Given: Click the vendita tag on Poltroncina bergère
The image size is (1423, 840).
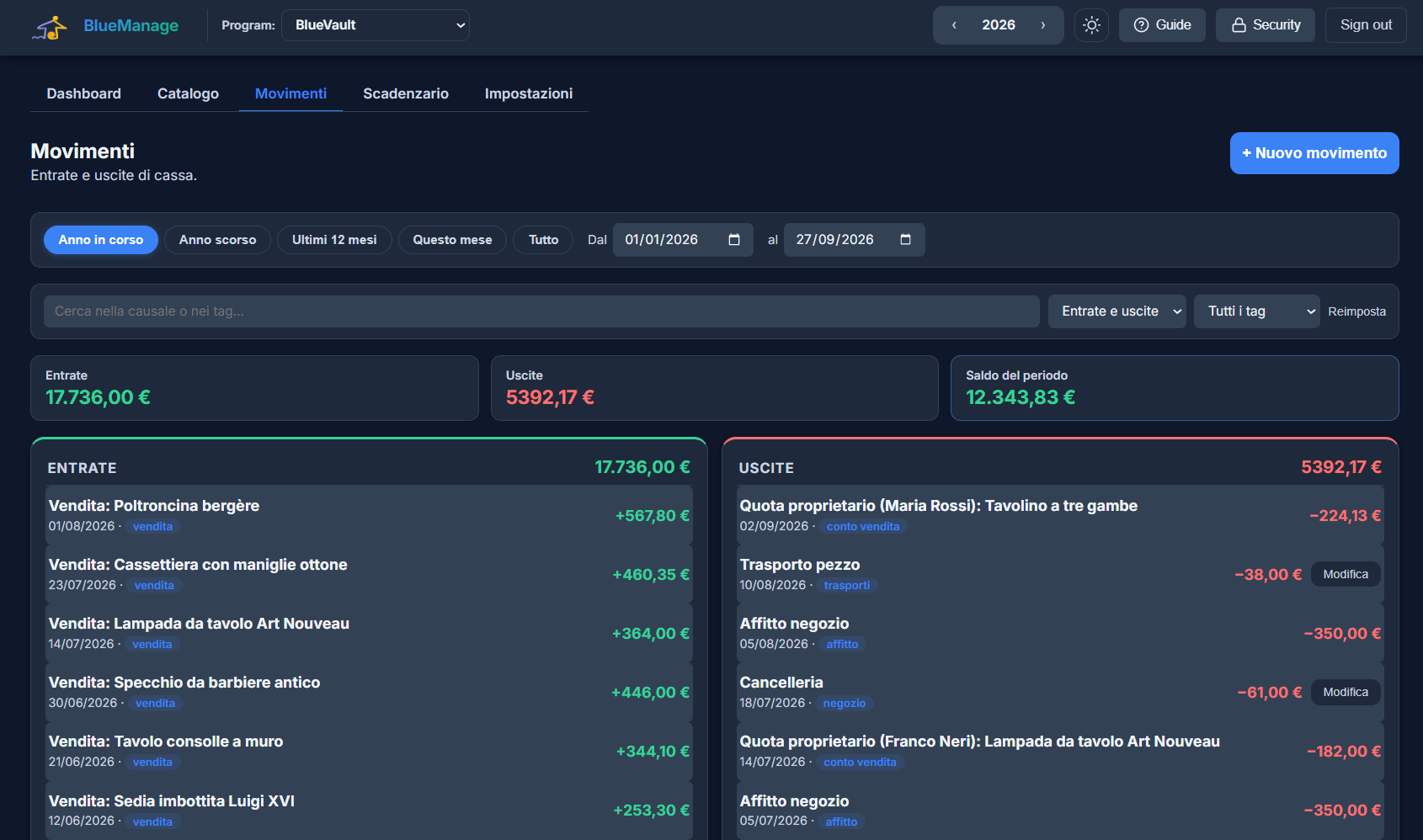Looking at the screenshot, I should click(152, 527).
